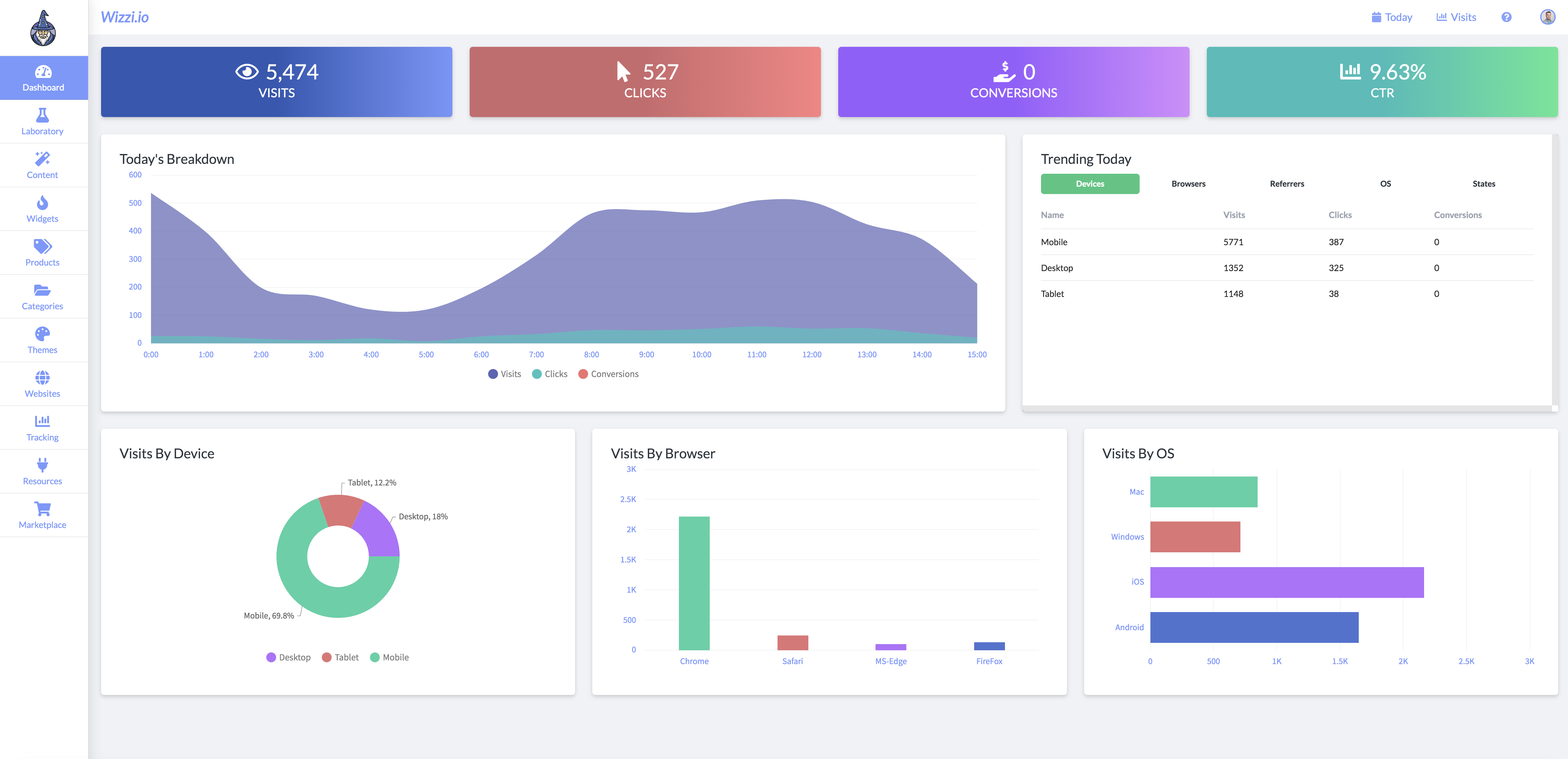This screenshot has width=1568, height=759.
Task: Click the red Tablet donut segment
Action: coord(341,510)
